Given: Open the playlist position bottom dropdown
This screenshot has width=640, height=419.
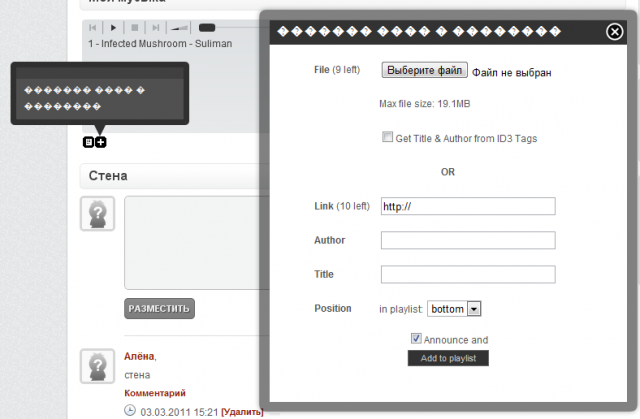Looking at the screenshot, I should pos(454,309).
